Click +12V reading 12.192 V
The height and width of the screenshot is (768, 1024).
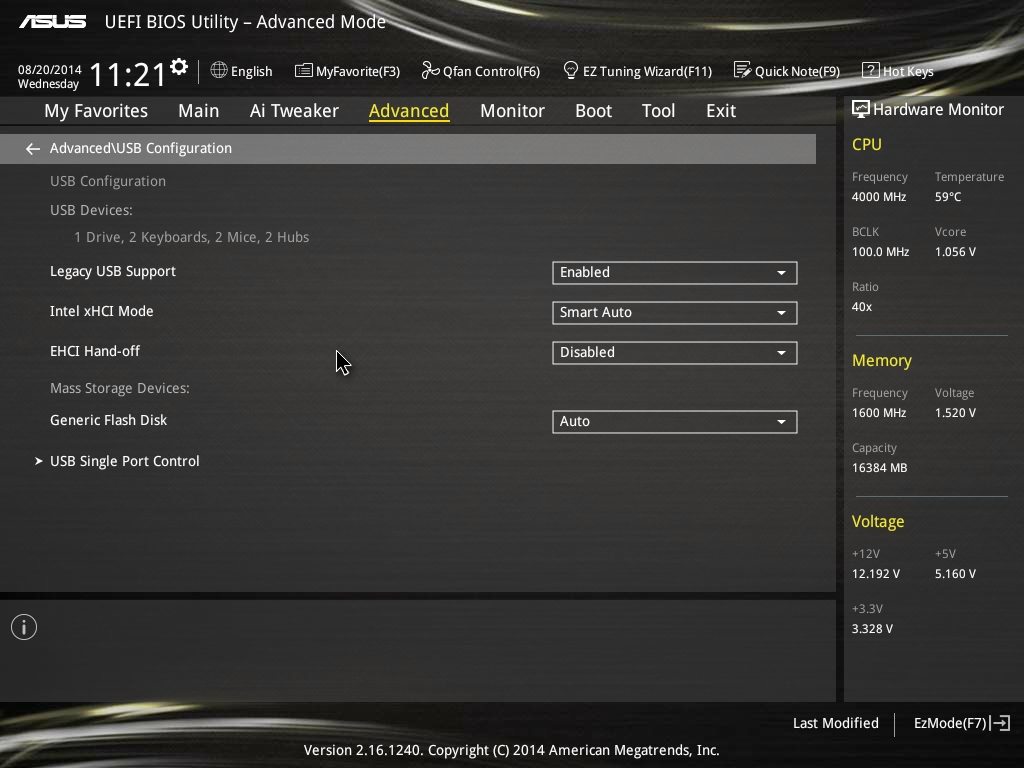tap(876, 573)
